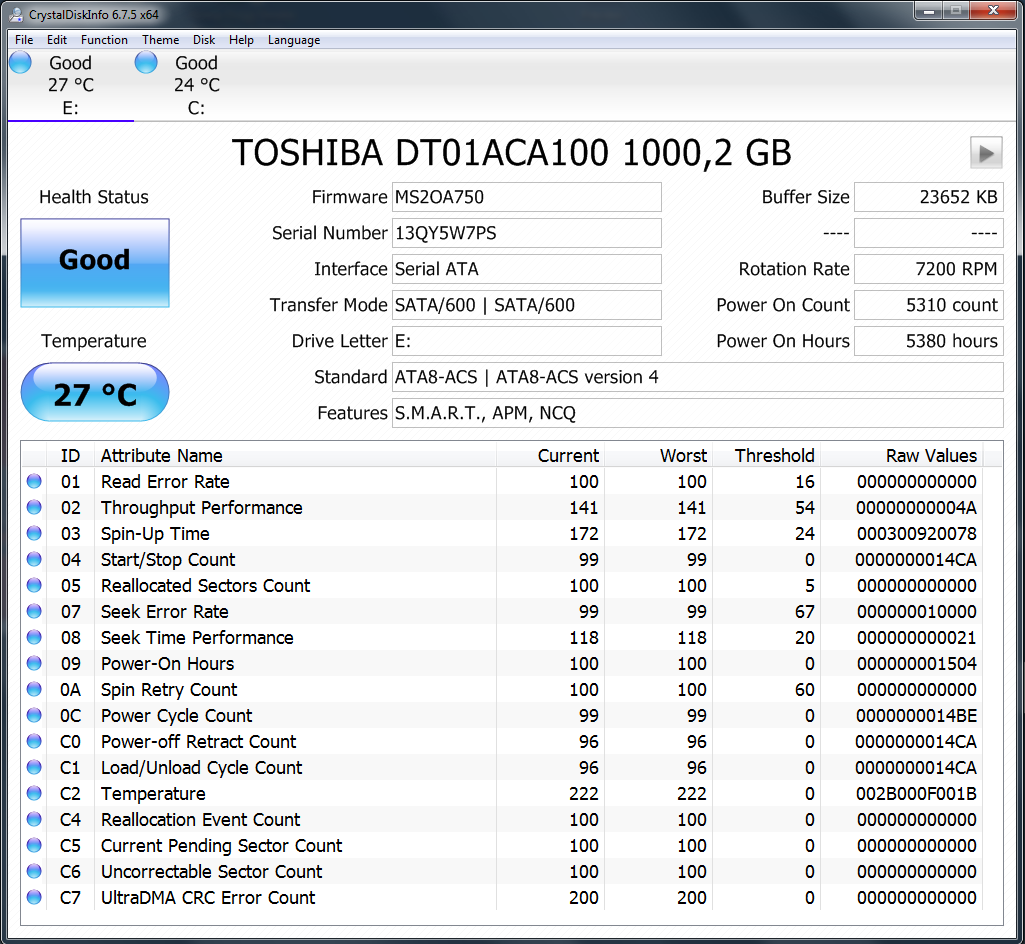Click the Worst column header

point(658,455)
